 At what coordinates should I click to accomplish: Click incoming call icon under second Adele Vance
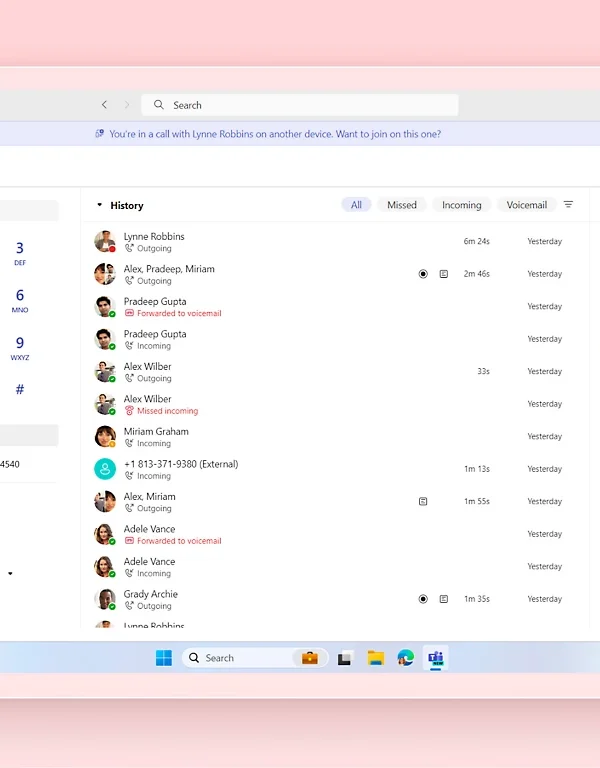pos(129,573)
